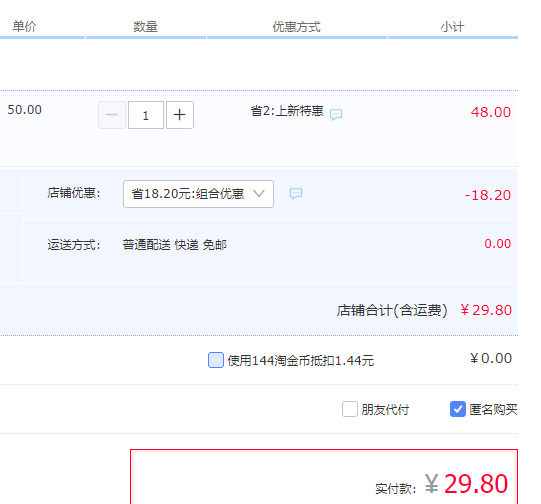Expand the chevron in the store discount dropdown

259,193
